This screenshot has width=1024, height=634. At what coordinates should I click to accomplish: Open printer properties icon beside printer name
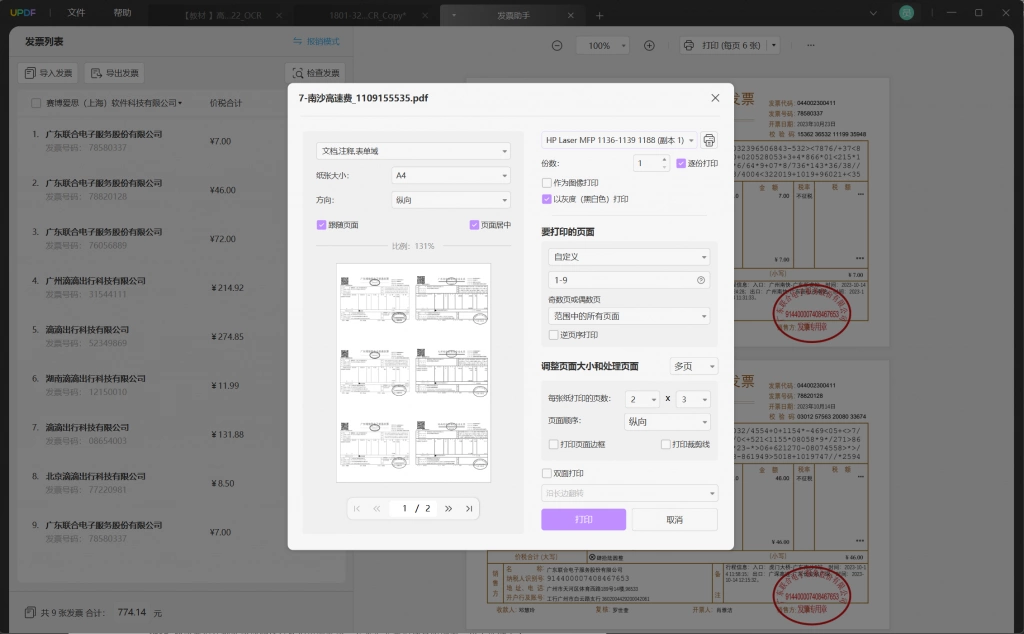[709, 140]
